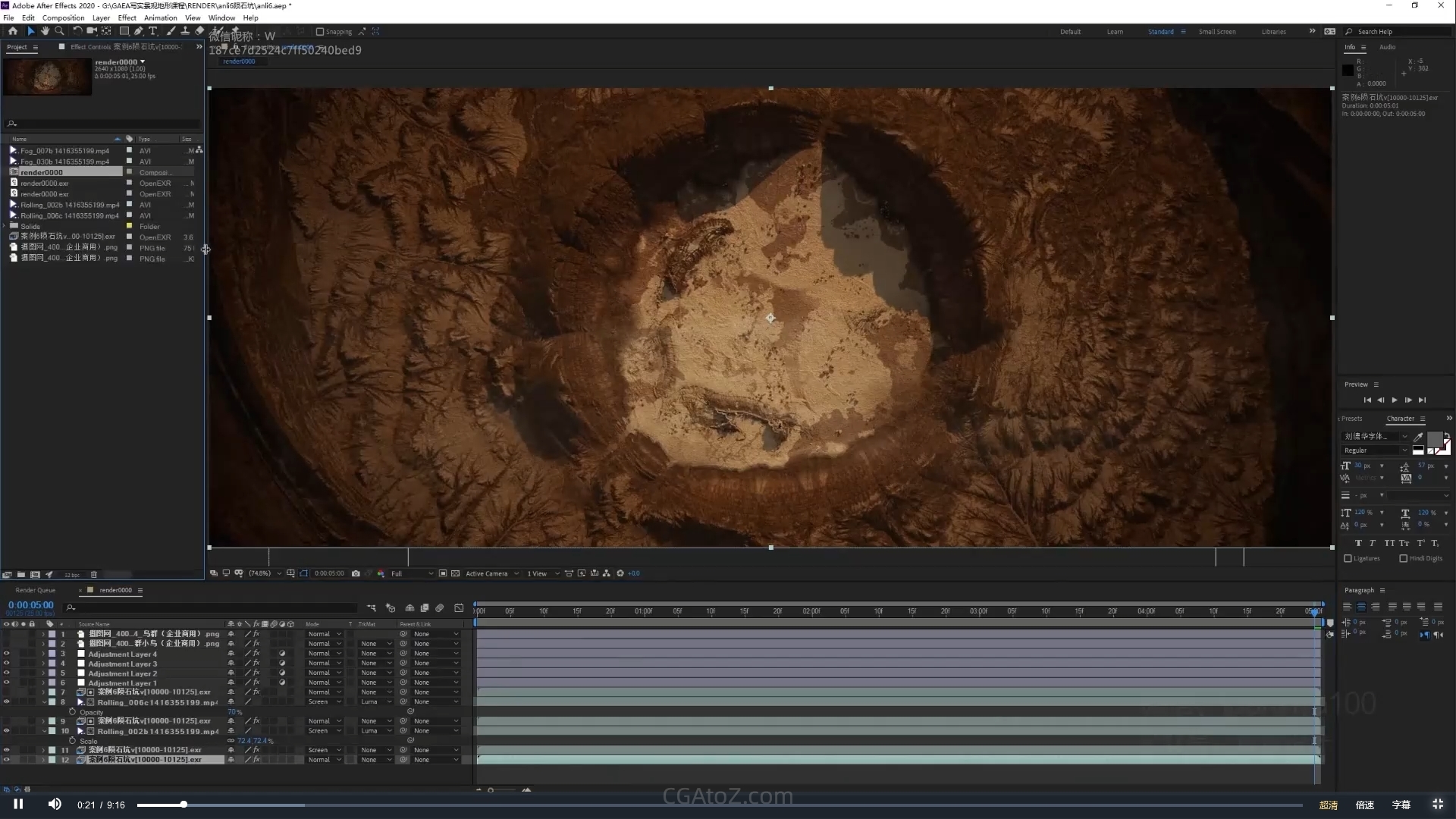
Task: Select the Horizontal Type tool
Action: 152,31
